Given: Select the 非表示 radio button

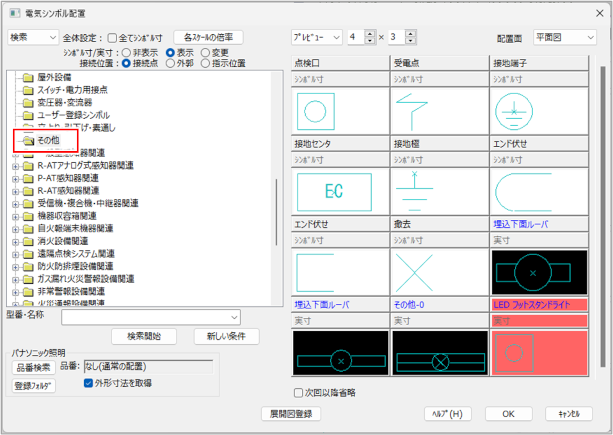Looking at the screenshot, I should pyautogui.click(x=124, y=52).
